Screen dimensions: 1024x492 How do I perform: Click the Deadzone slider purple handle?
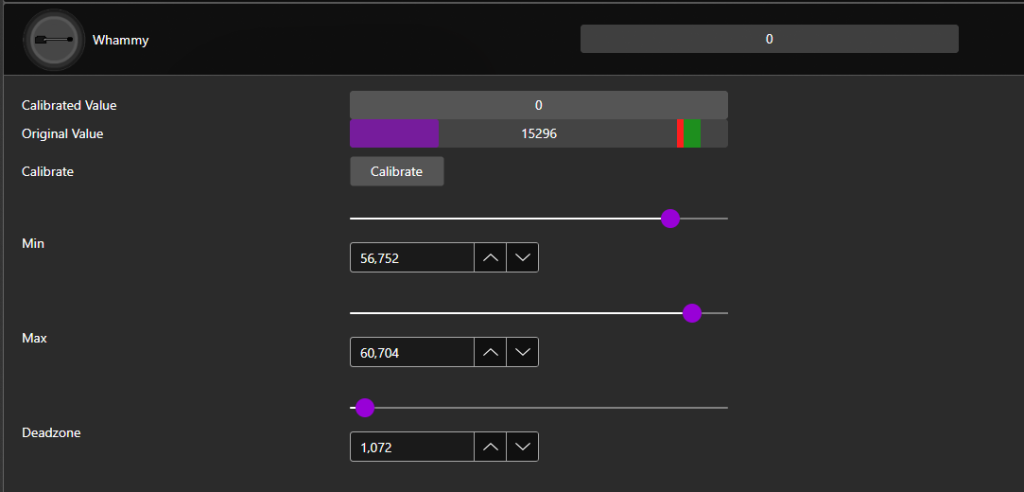[365, 408]
